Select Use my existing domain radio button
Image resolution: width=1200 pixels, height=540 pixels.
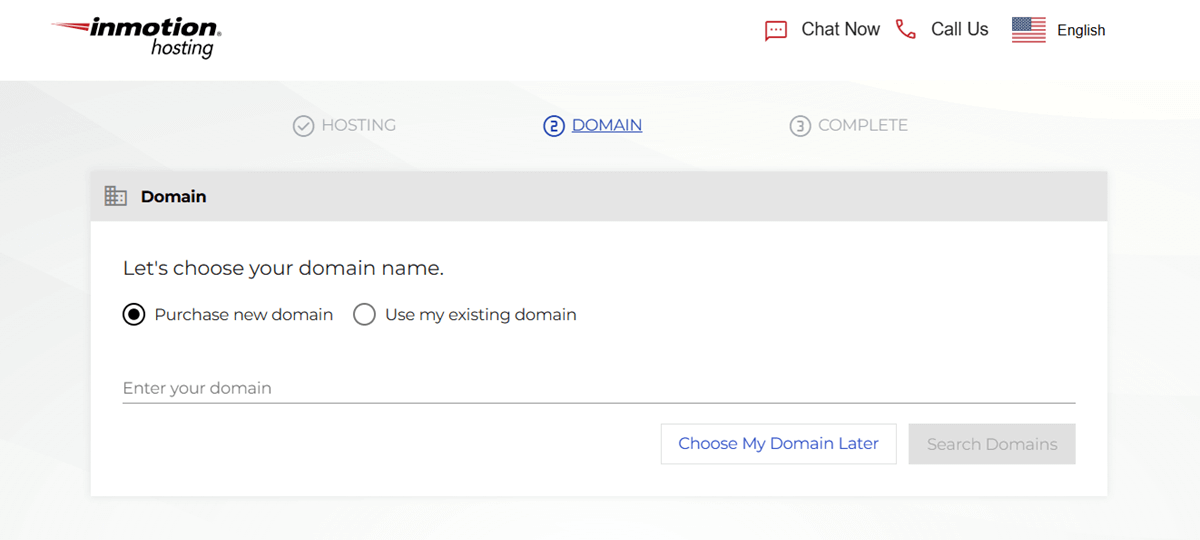point(365,315)
